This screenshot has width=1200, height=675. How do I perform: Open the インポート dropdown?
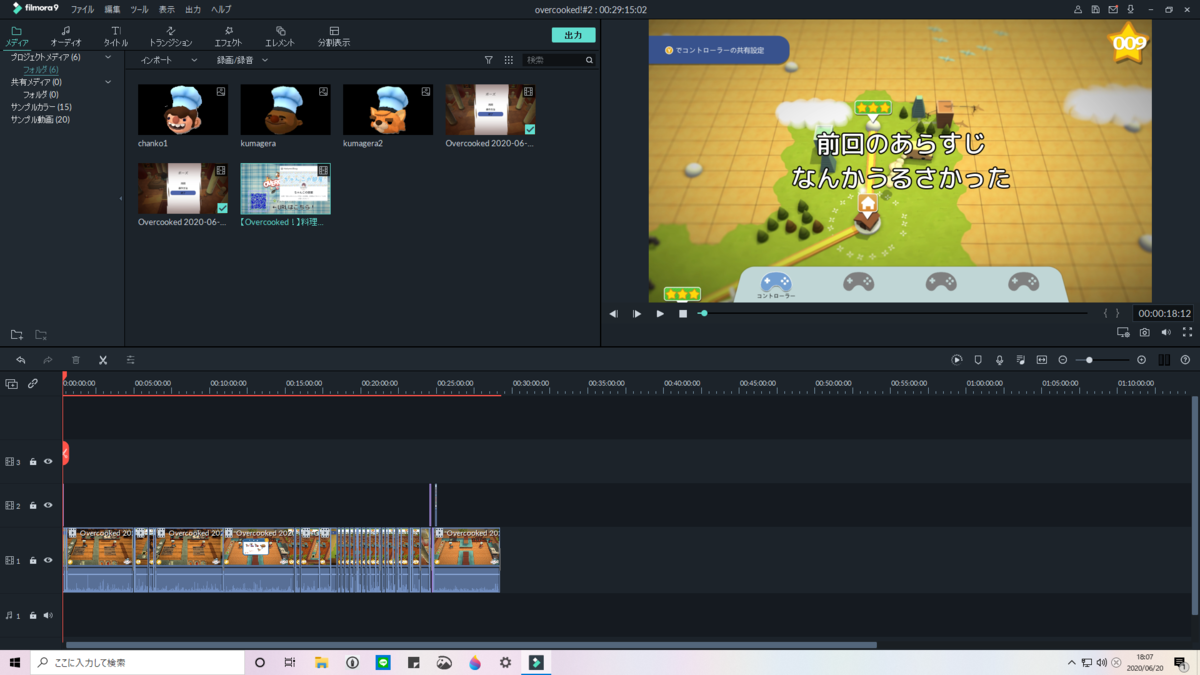coord(169,60)
